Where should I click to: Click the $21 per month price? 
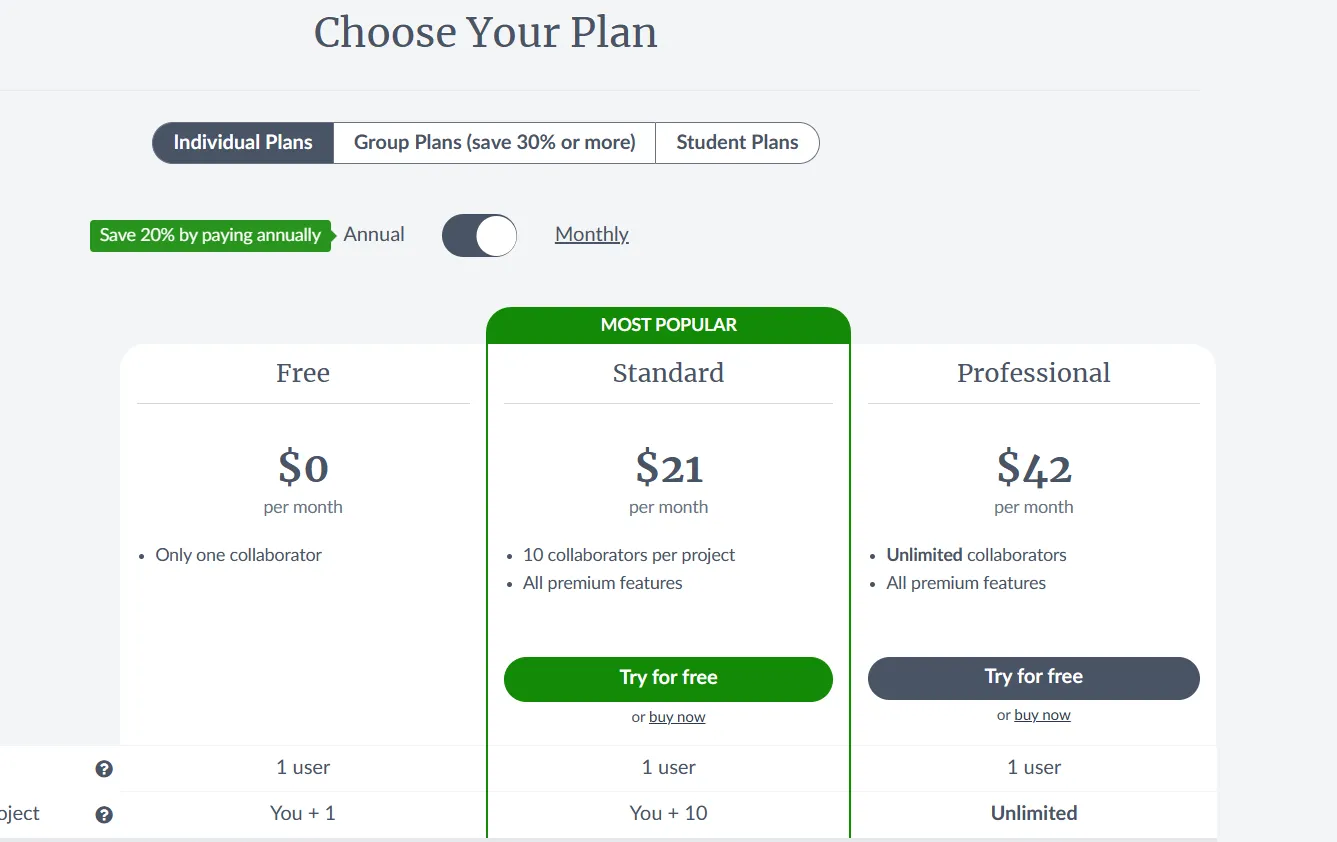tap(668, 468)
